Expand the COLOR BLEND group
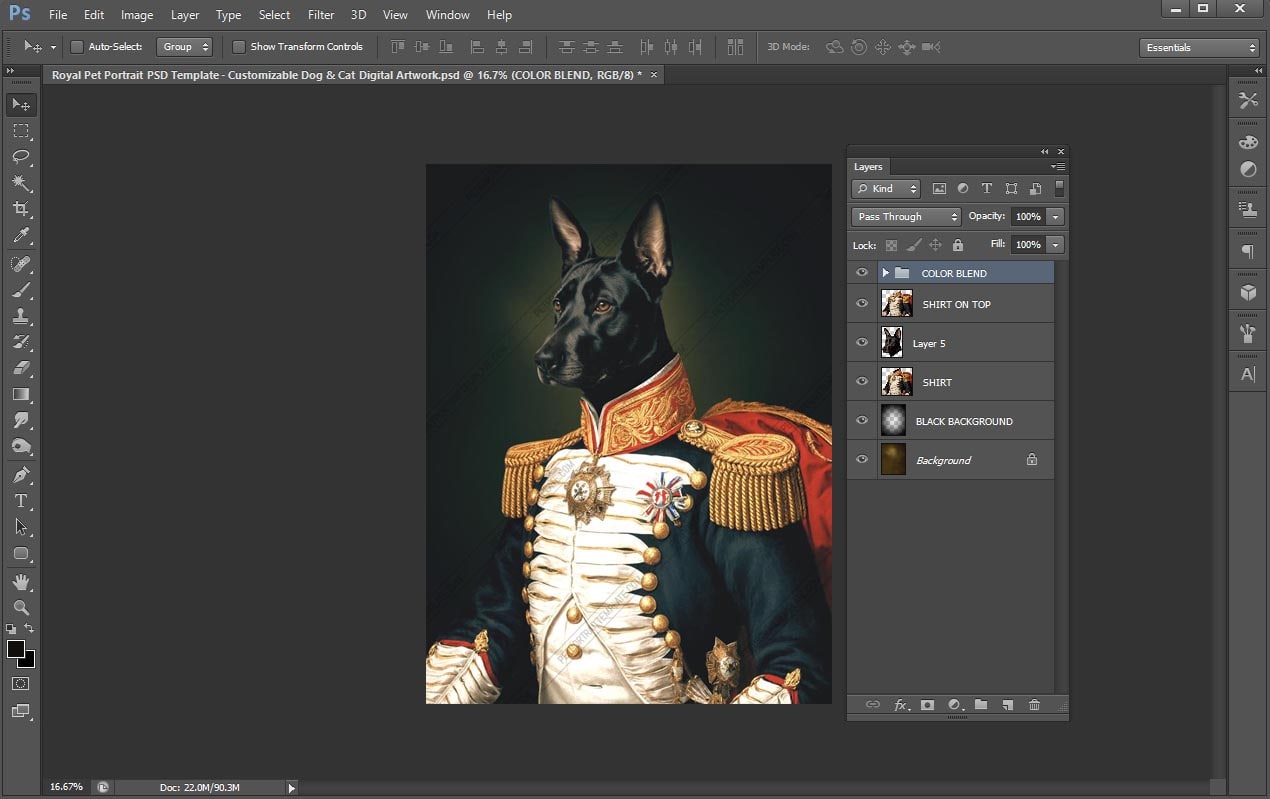Screen dimensions: 1270x799 pos(885,273)
